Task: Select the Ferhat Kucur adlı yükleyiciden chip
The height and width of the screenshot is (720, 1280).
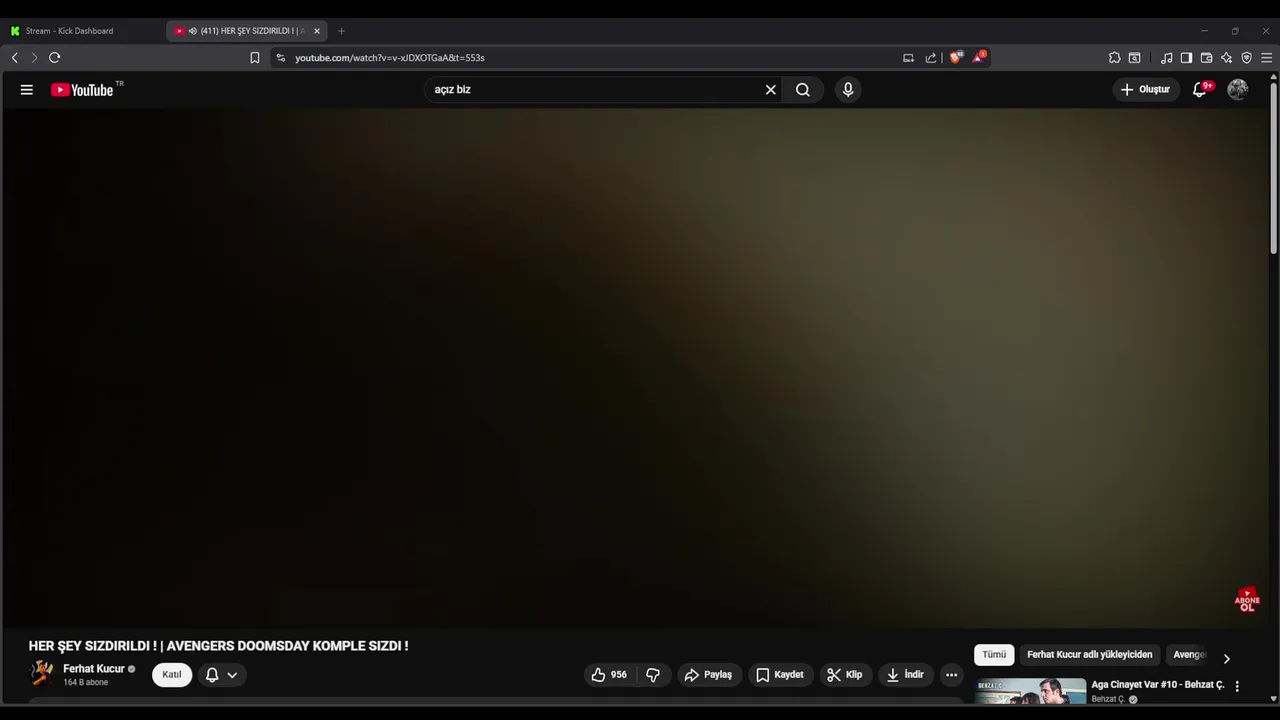Action: click(1089, 655)
